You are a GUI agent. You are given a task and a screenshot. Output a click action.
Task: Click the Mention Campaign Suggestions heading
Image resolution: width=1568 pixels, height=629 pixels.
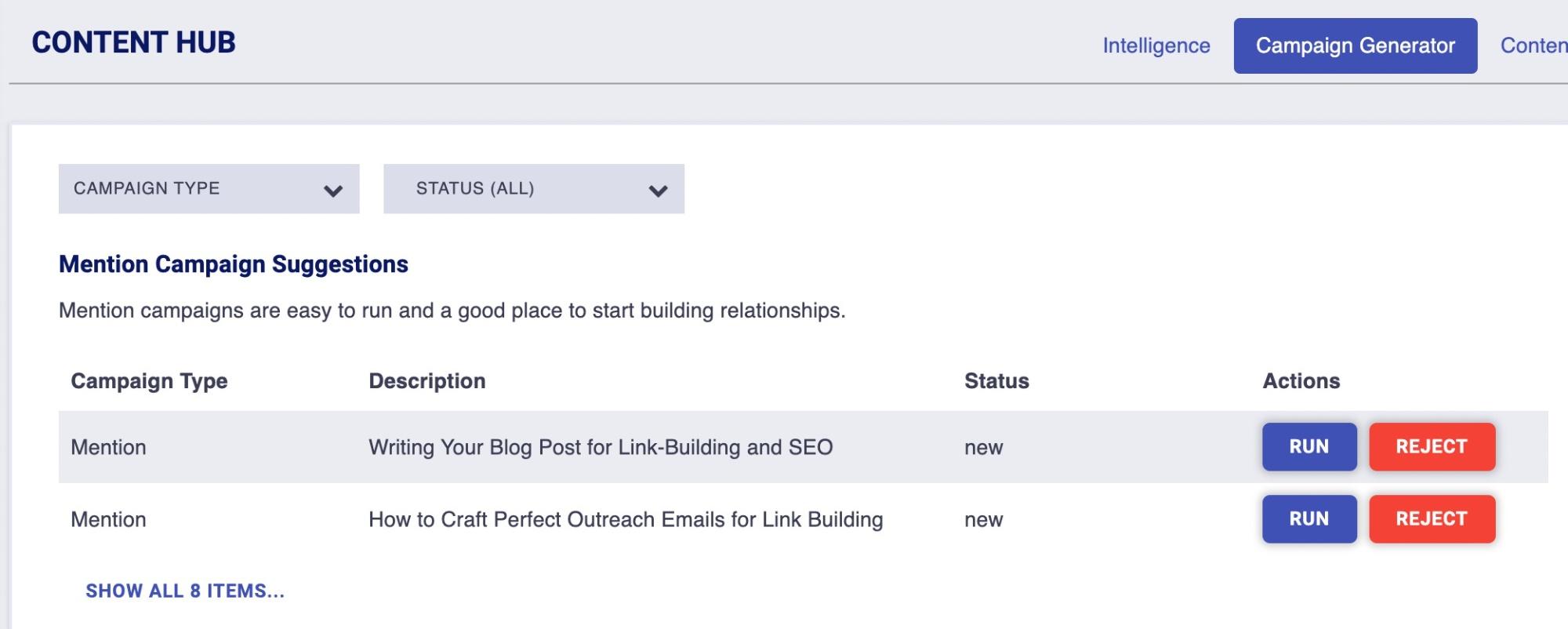tap(234, 264)
